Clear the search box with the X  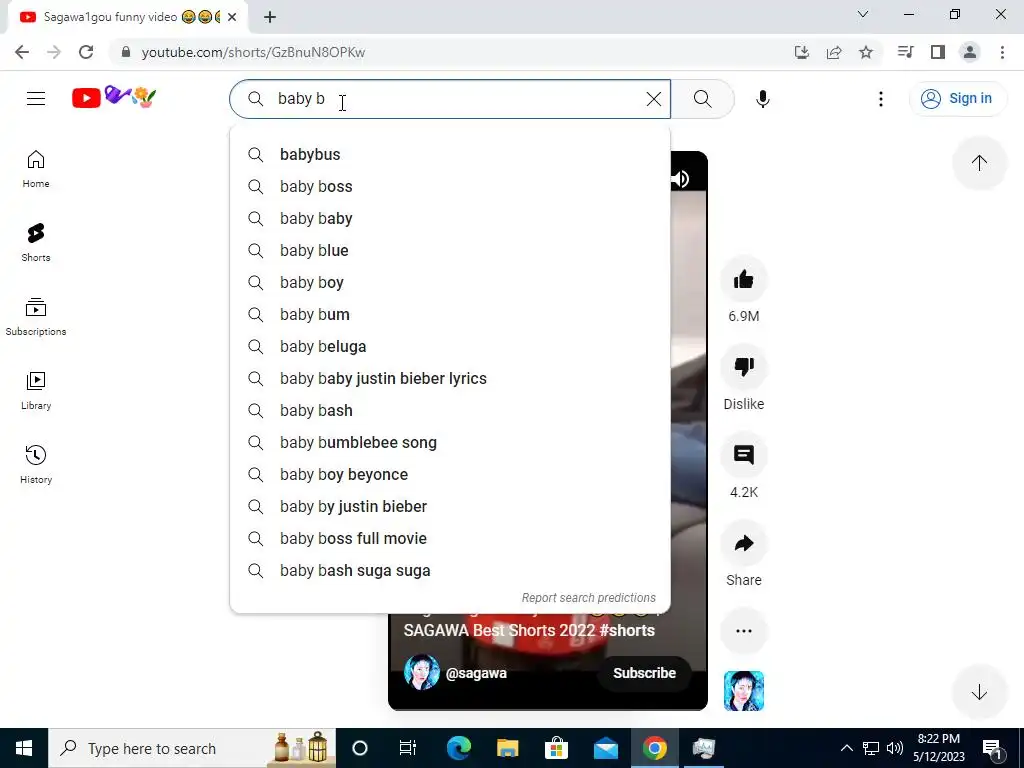[x=653, y=99]
